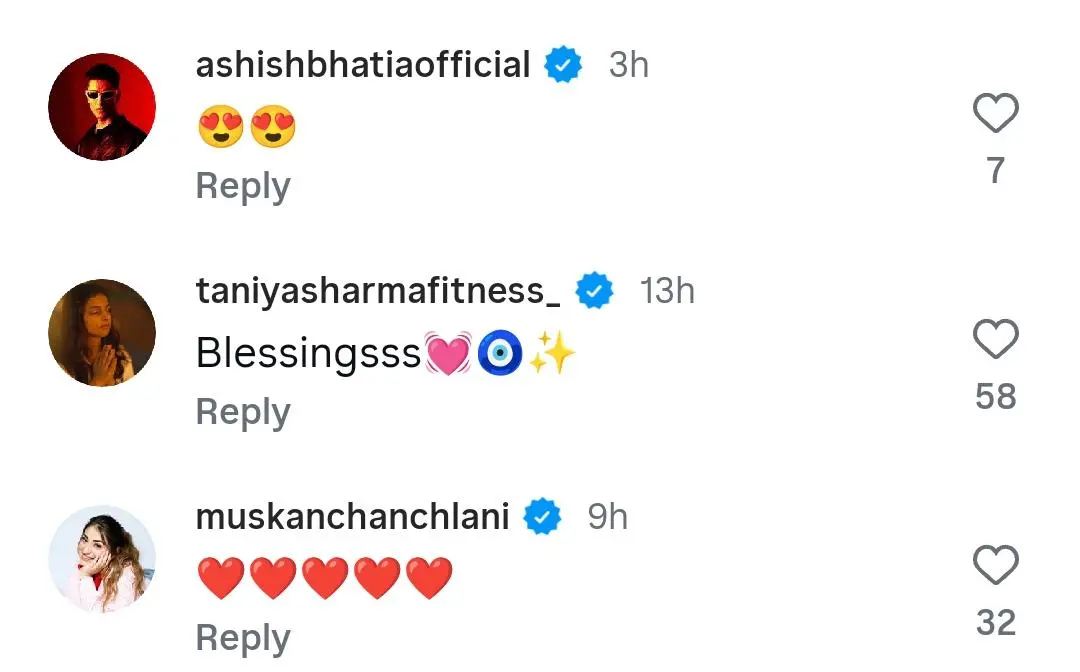
Task: Click verified badge next to taniyasharmafitness_
Action: [596, 292]
